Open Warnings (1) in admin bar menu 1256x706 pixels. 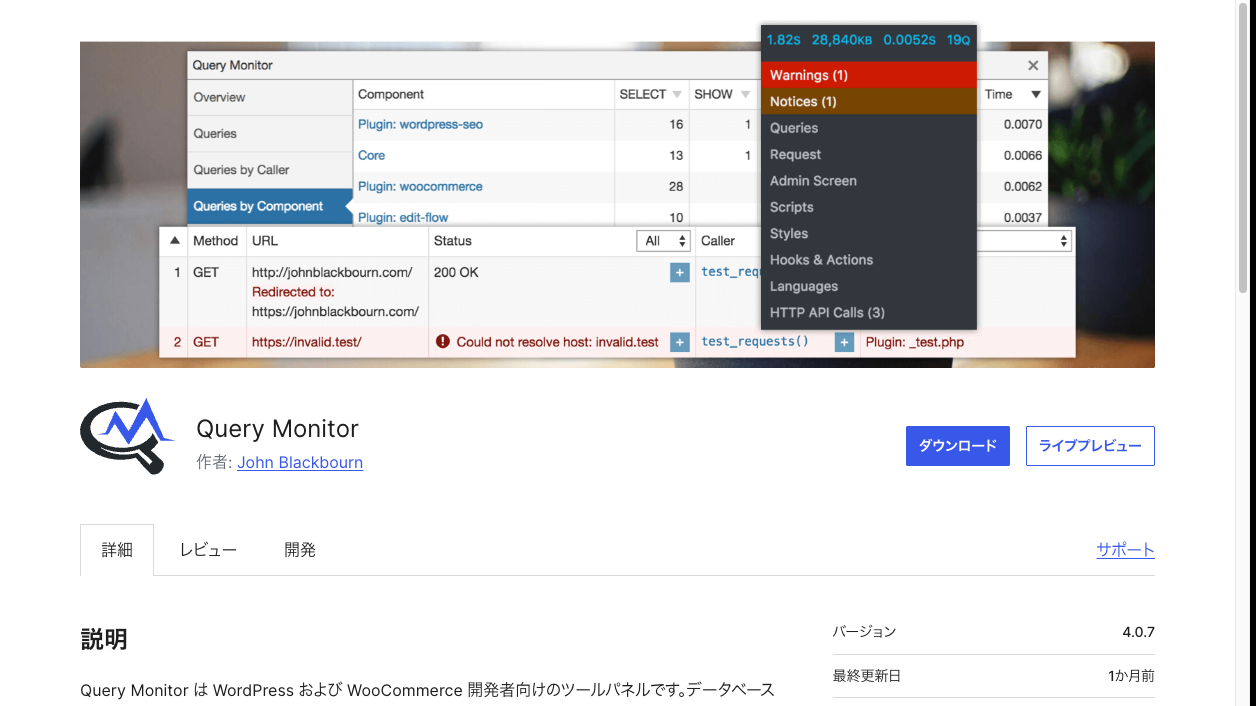868,75
